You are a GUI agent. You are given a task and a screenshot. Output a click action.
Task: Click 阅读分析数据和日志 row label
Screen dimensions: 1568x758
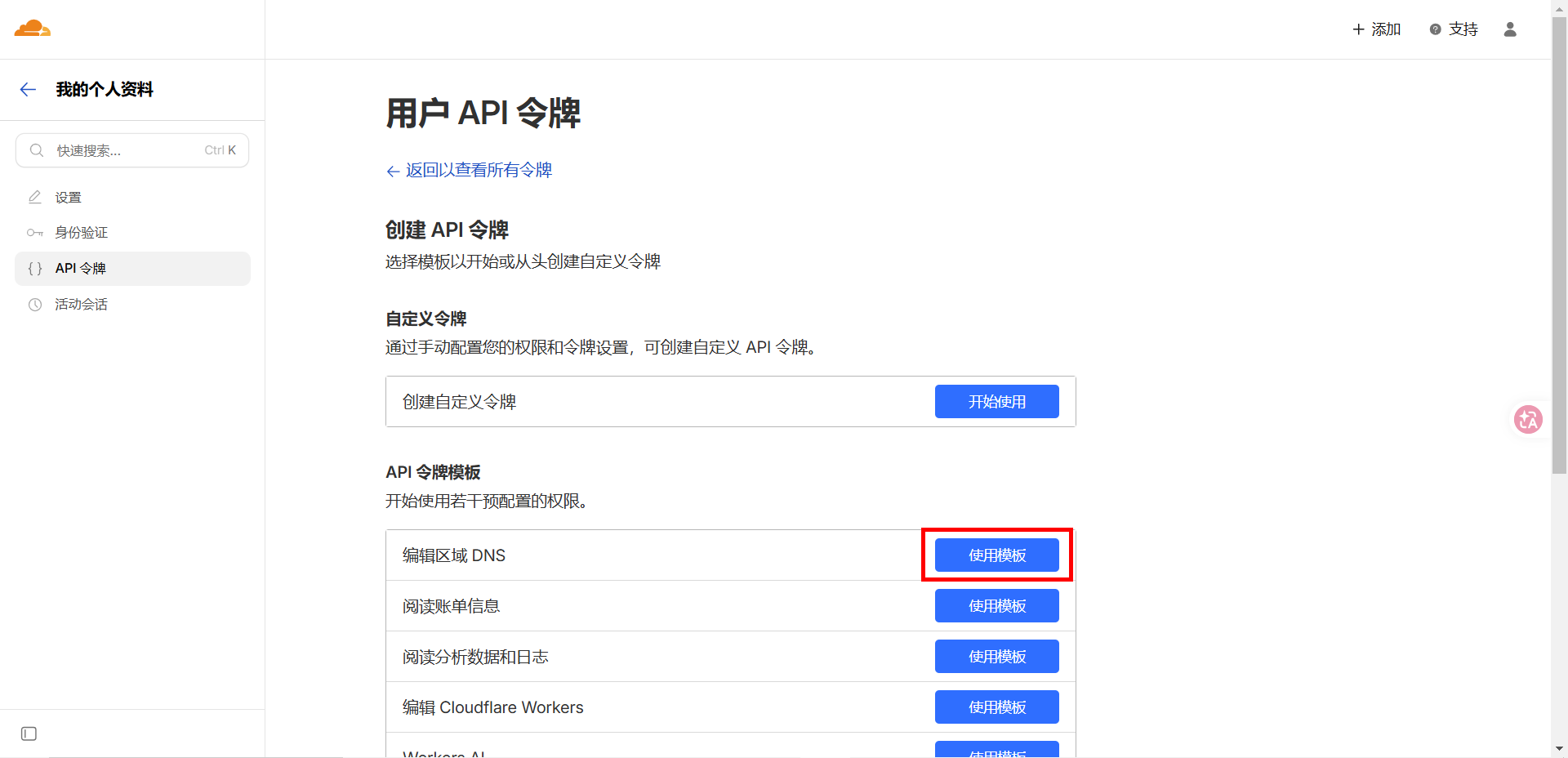[x=475, y=657]
